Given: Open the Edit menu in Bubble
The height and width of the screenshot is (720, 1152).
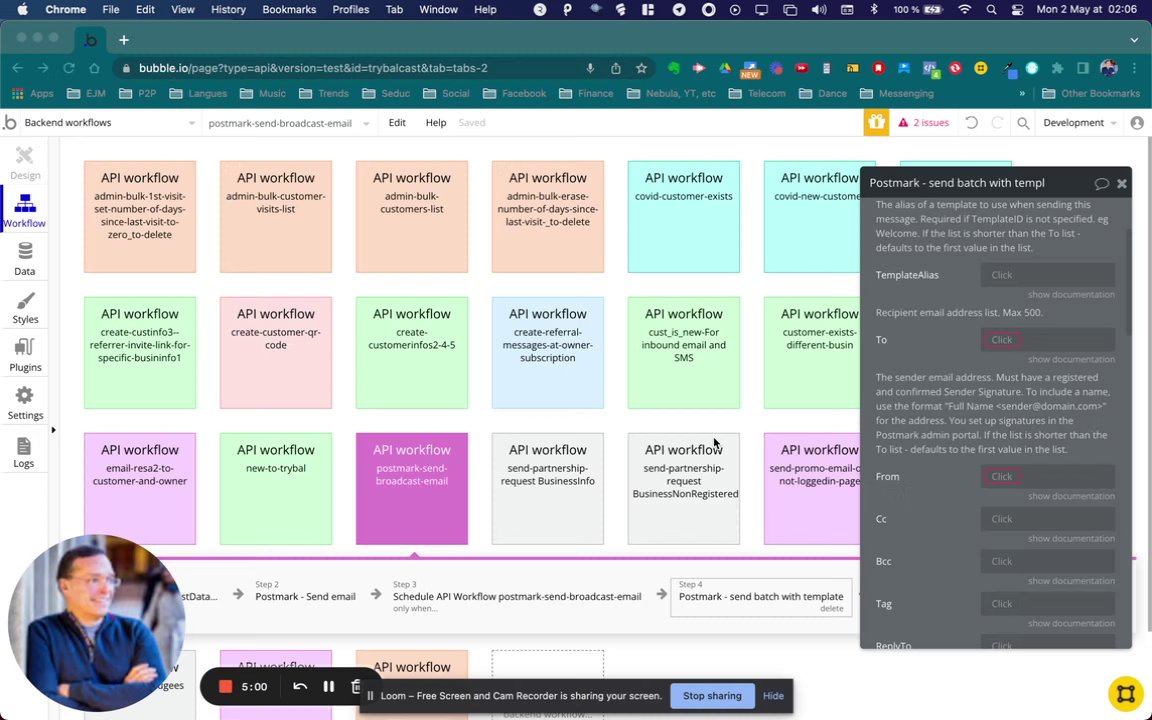Looking at the screenshot, I should click(397, 123).
